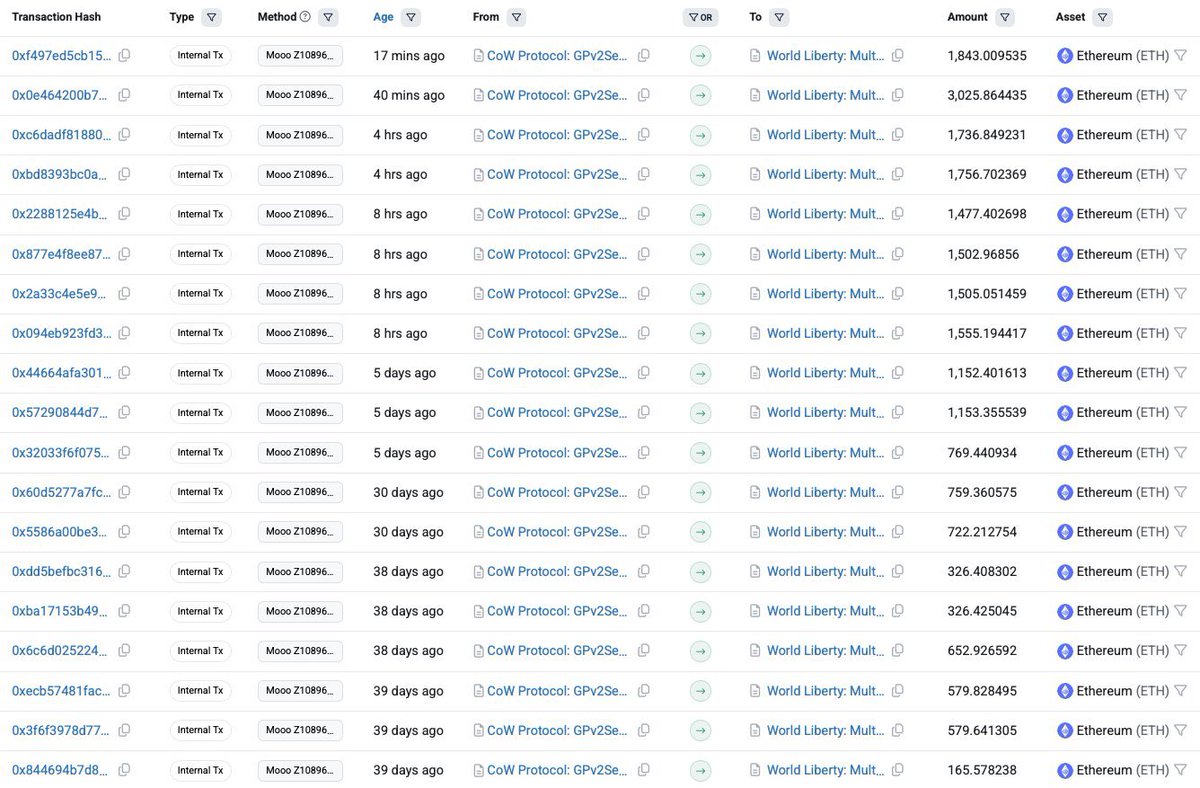Open Age column filter
Screen dimensions: 1200x788
[x=411, y=17]
